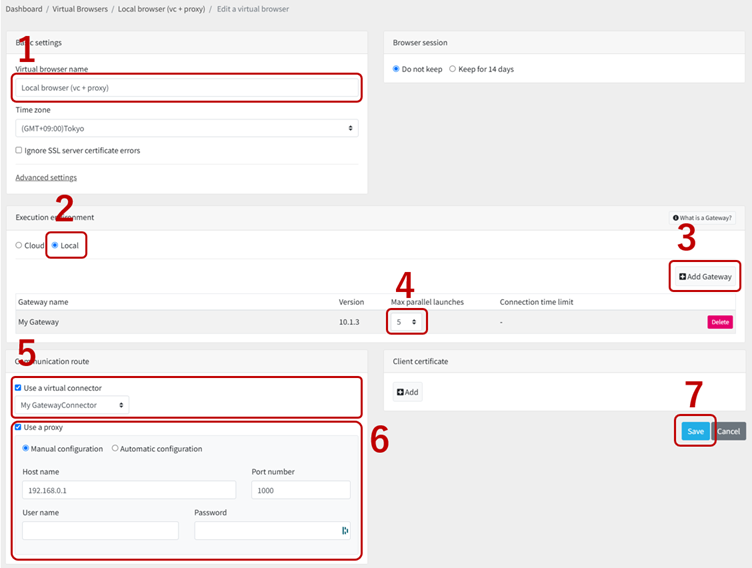Click the Add Gateway button
752x568 pixels.
705,276
